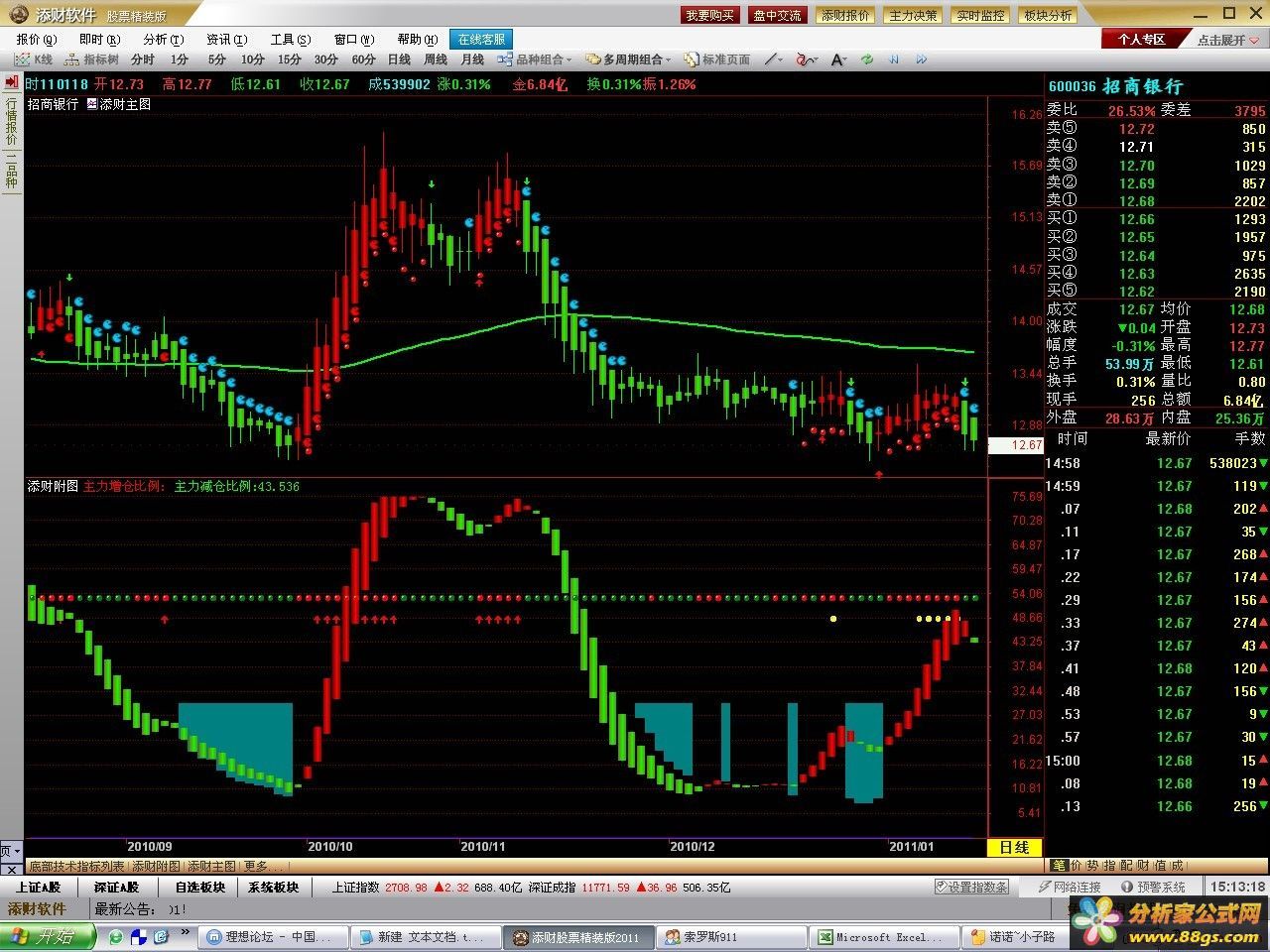The width and height of the screenshot is (1270, 952).
Task: Click the yellow 日线 period label
Action: pos(1014,848)
